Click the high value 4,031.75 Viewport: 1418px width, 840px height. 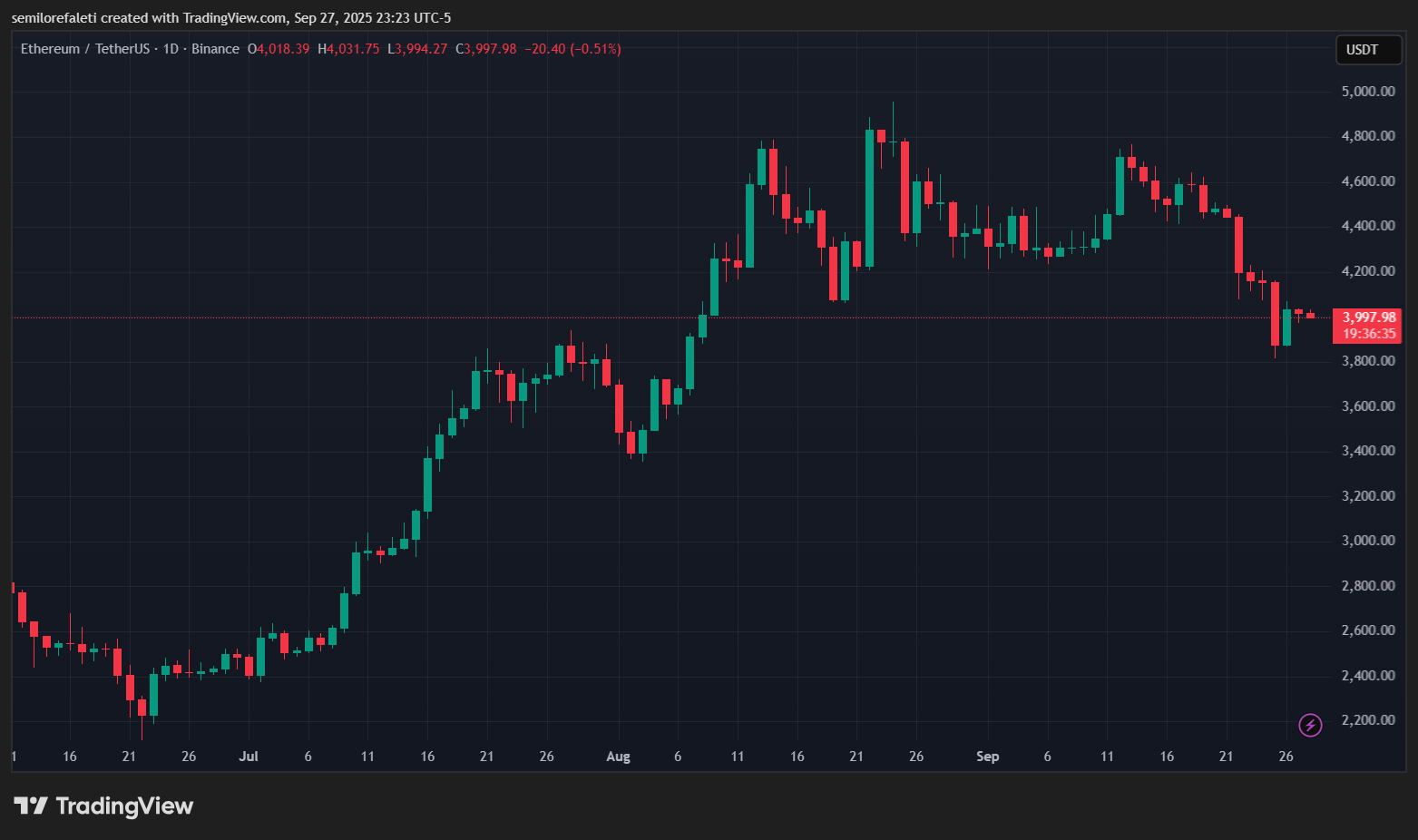point(353,49)
